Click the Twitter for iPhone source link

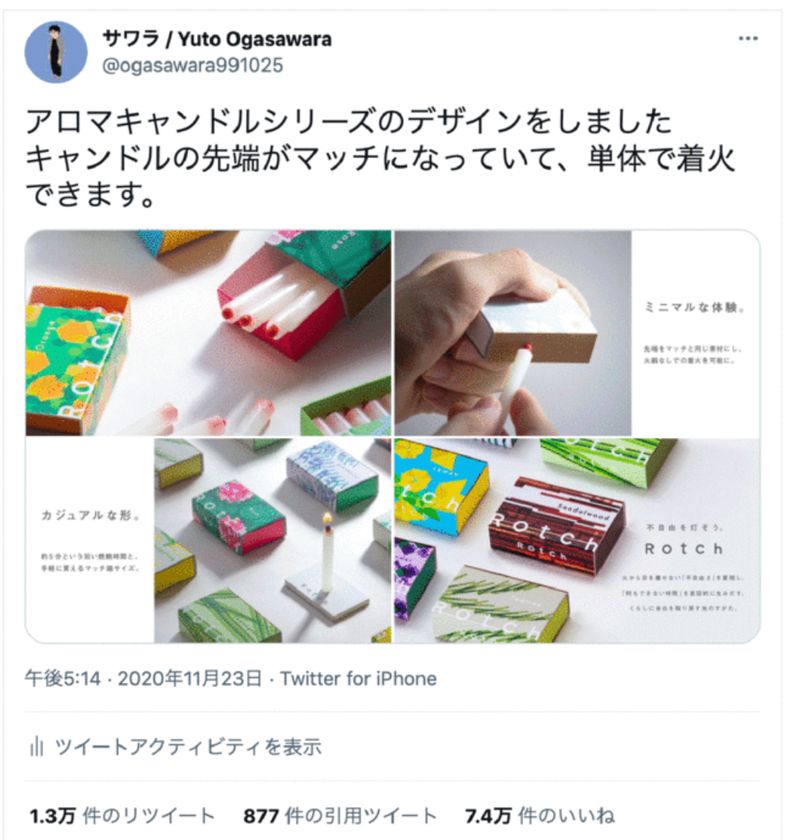pos(358,679)
